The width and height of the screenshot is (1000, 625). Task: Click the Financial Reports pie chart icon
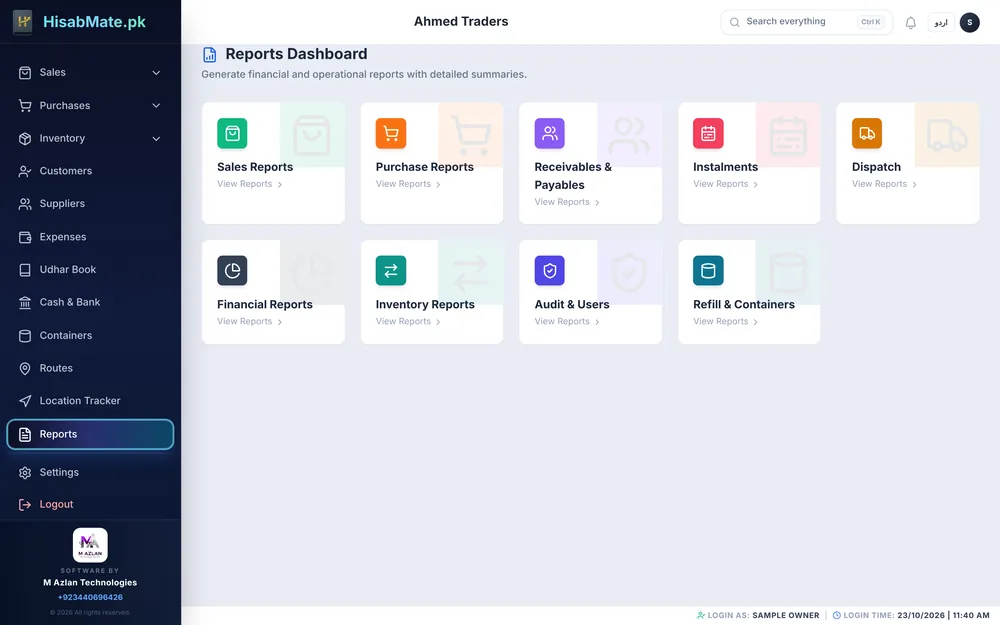click(x=232, y=270)
